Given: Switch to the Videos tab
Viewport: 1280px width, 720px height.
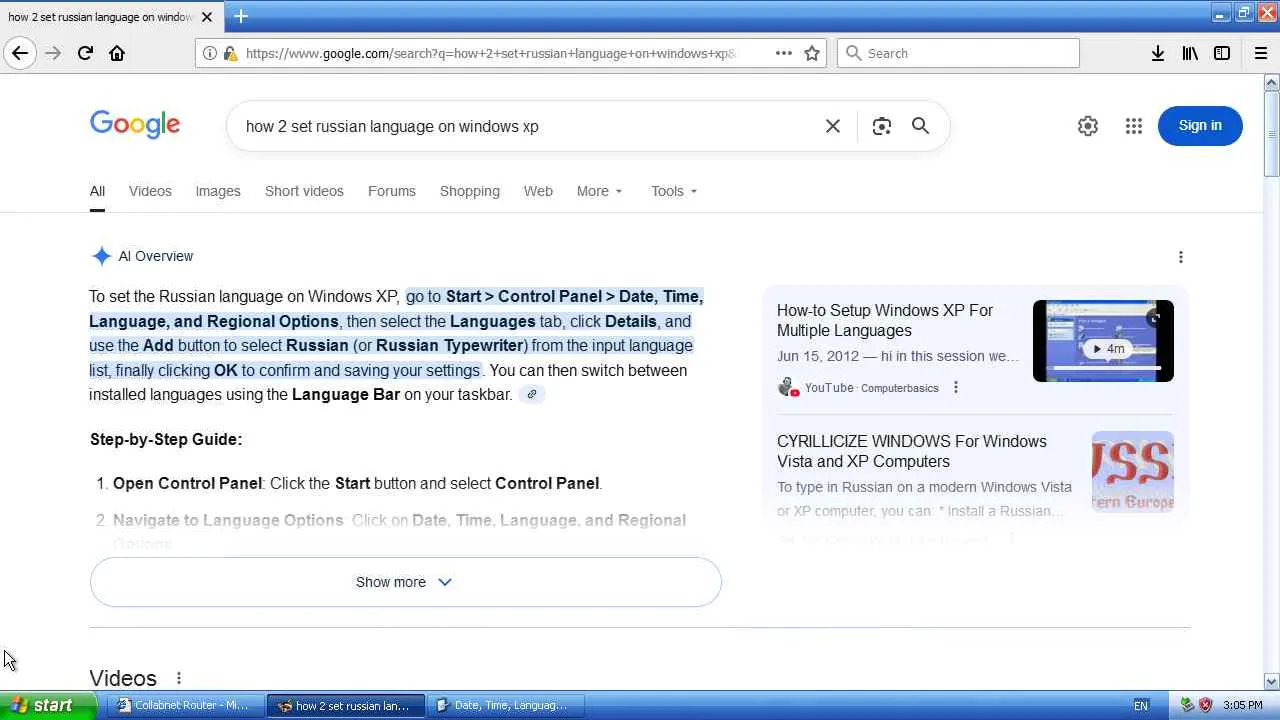Looking at the screenshot, I should 150,191.
